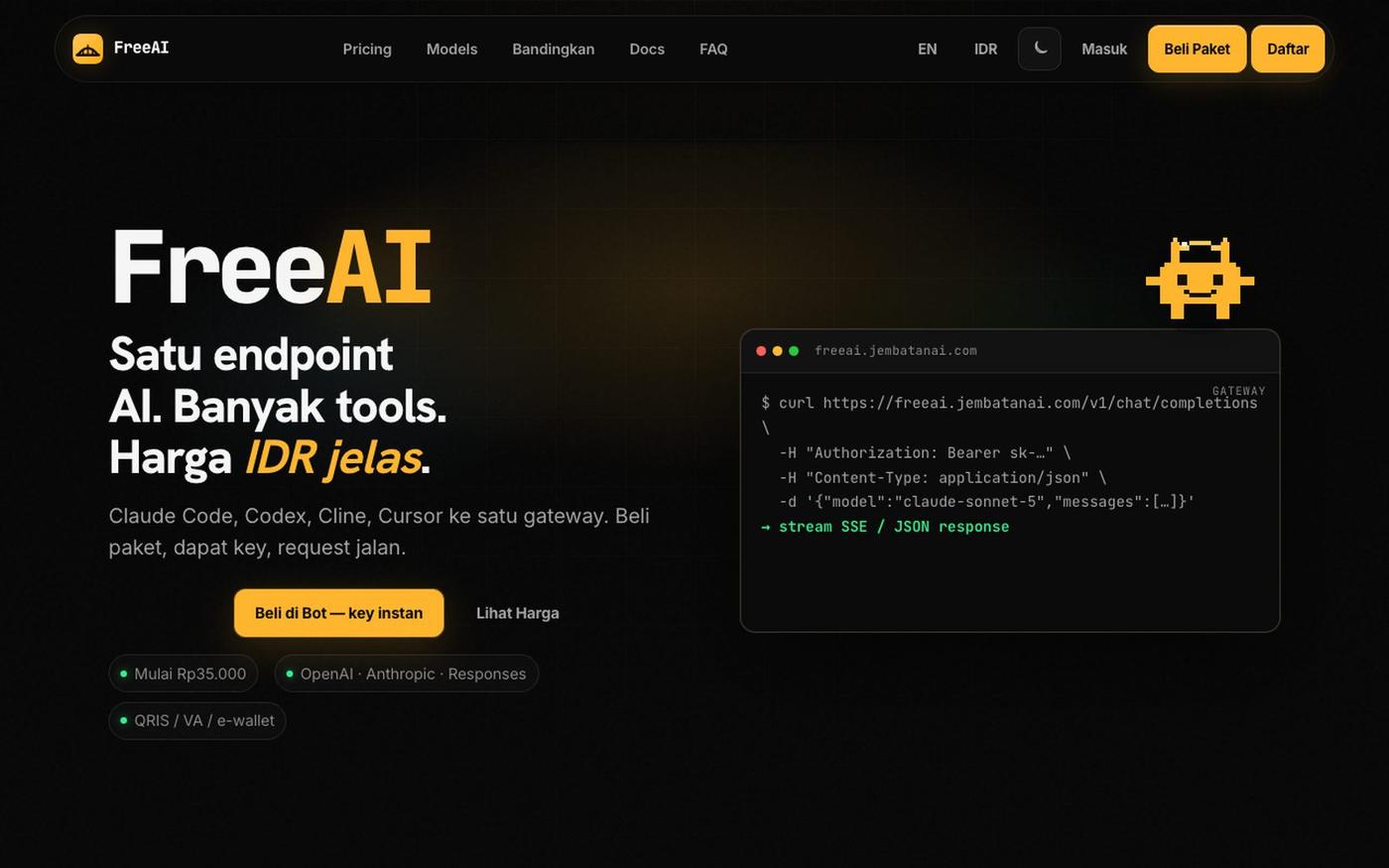Click the Content-Type application/json line
This screenshot has height=868, width=1389.
coord(943,477)
